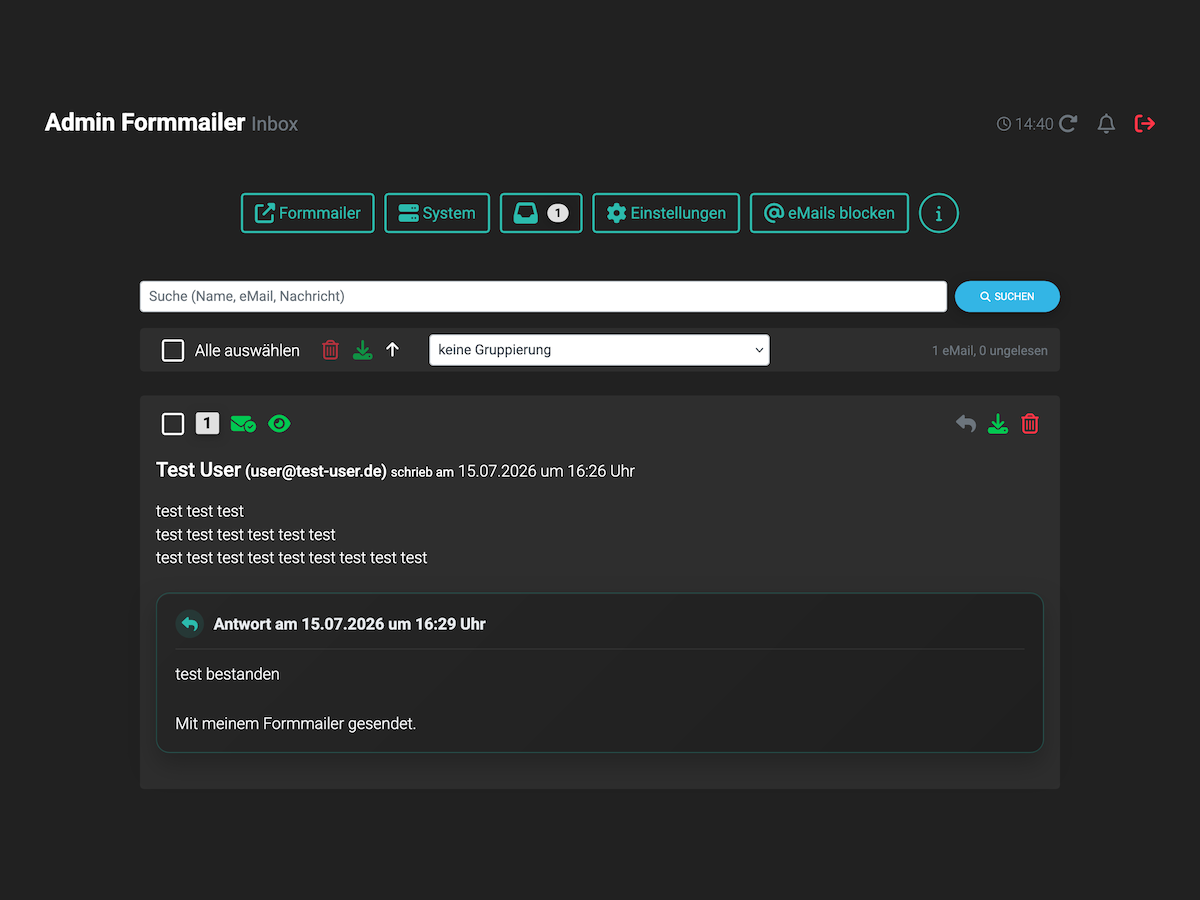Screen dimensions: 1200x900
Task: Click the green download icon in toolbar
Action: pos(362,350)
